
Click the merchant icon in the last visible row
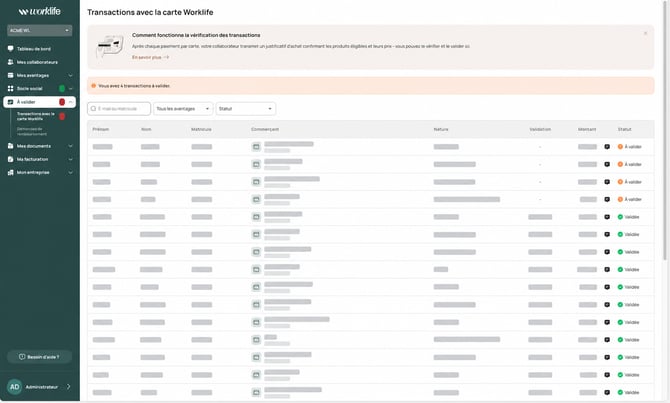tap(256, 392)
